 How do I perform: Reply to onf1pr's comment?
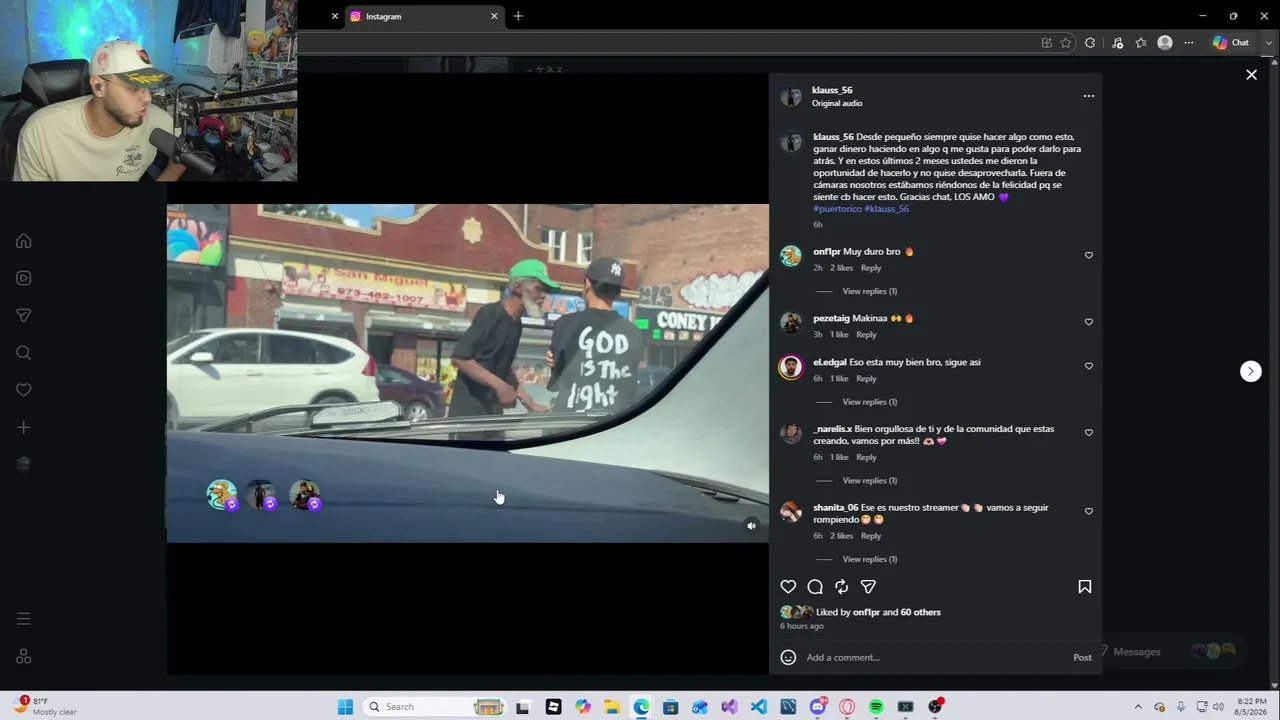point(871,268)
